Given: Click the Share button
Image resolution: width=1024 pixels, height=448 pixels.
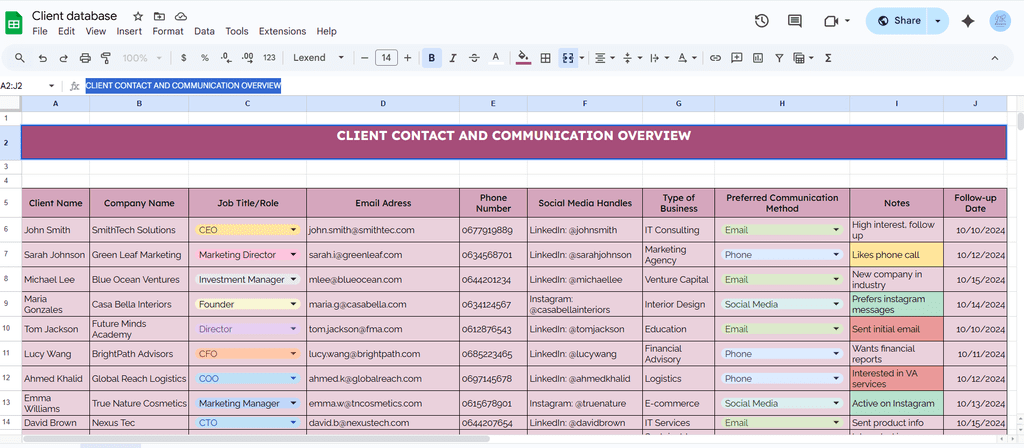Looking at the screenshot, I should click(896, 20).
